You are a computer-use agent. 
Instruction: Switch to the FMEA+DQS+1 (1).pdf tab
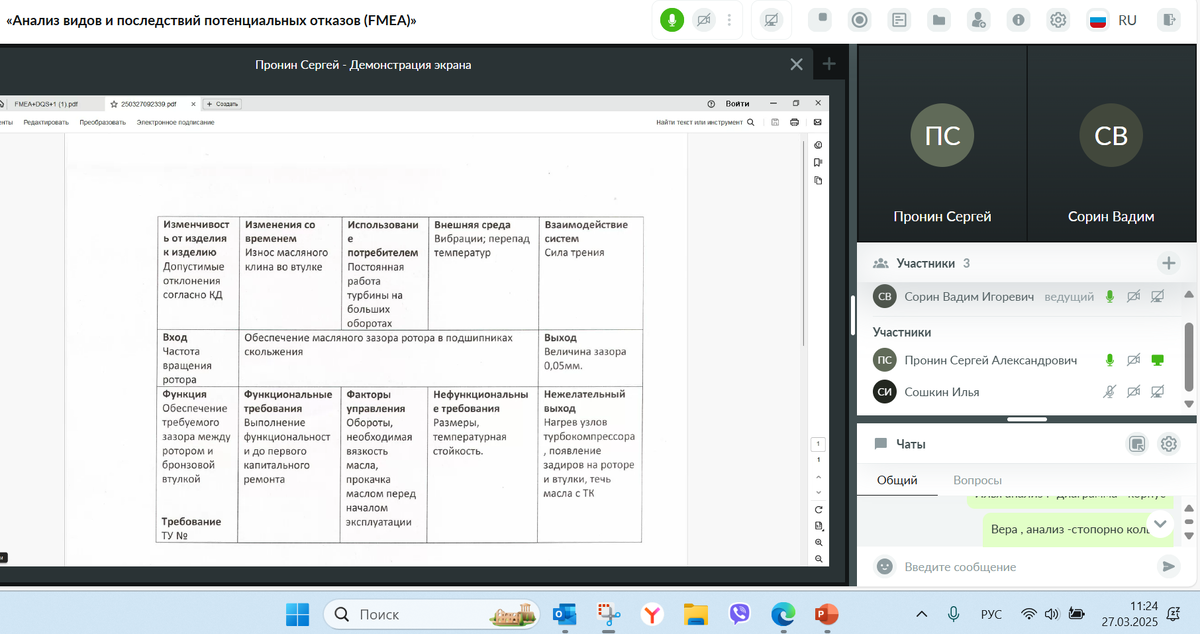(x=46, y=103)
